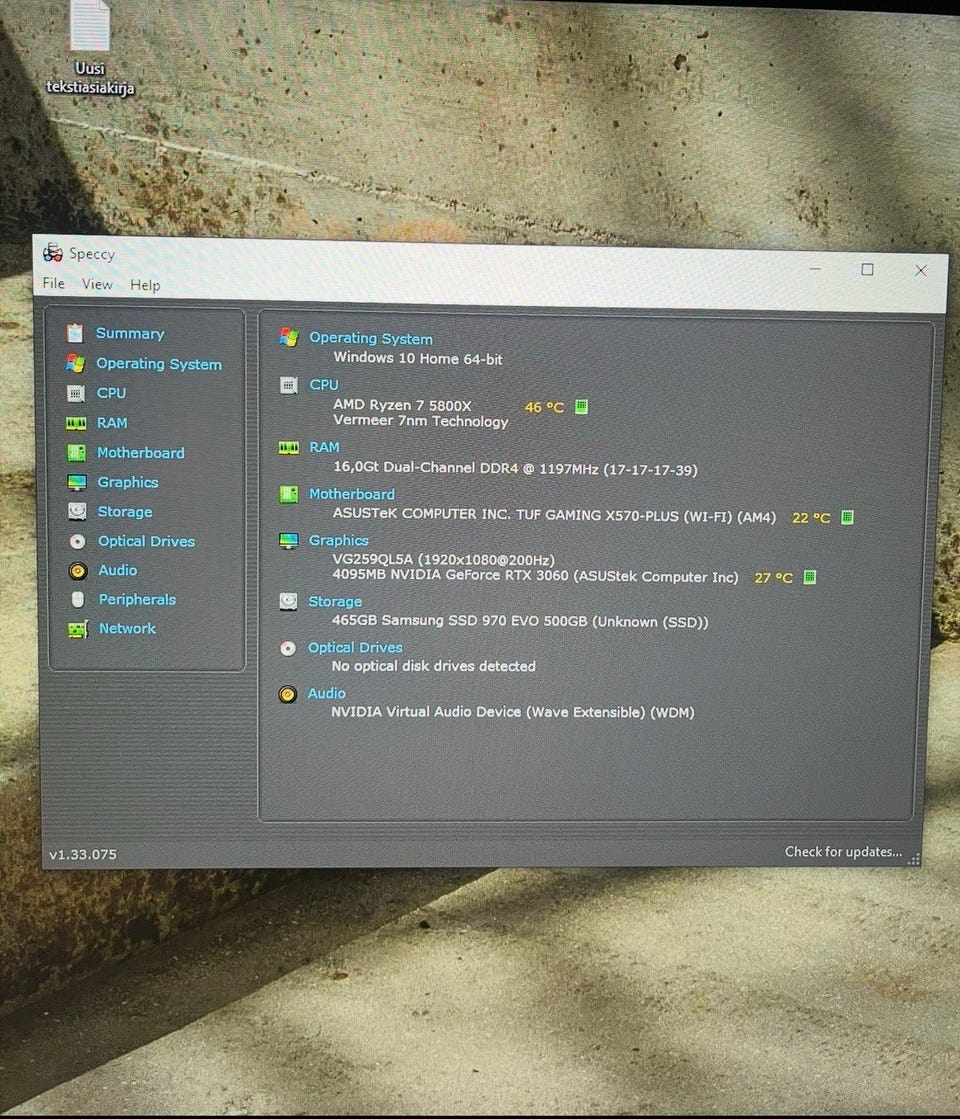Click the green CPU temperature indicator icon
Viewport: 960px width, 1119px height.
point(582,407)
